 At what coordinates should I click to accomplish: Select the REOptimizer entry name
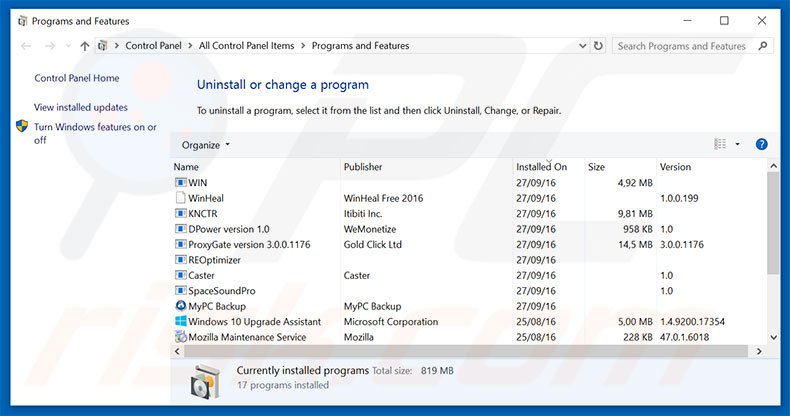click(214, 260)
